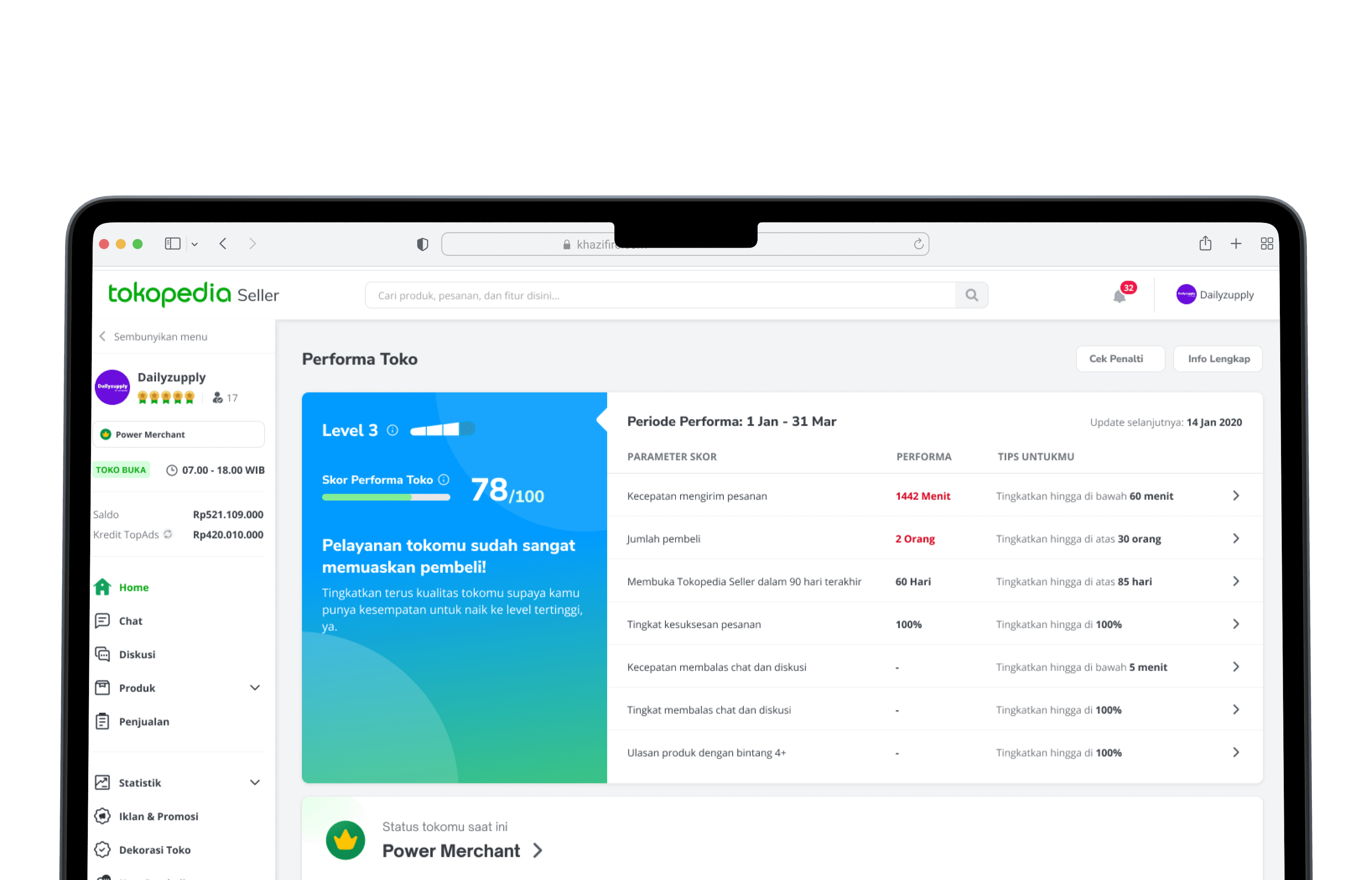This screenshot has width=1372, height=880.
Task: Expand the Statistik submenu
Action: pyautogui.click(x=255, y=782)
